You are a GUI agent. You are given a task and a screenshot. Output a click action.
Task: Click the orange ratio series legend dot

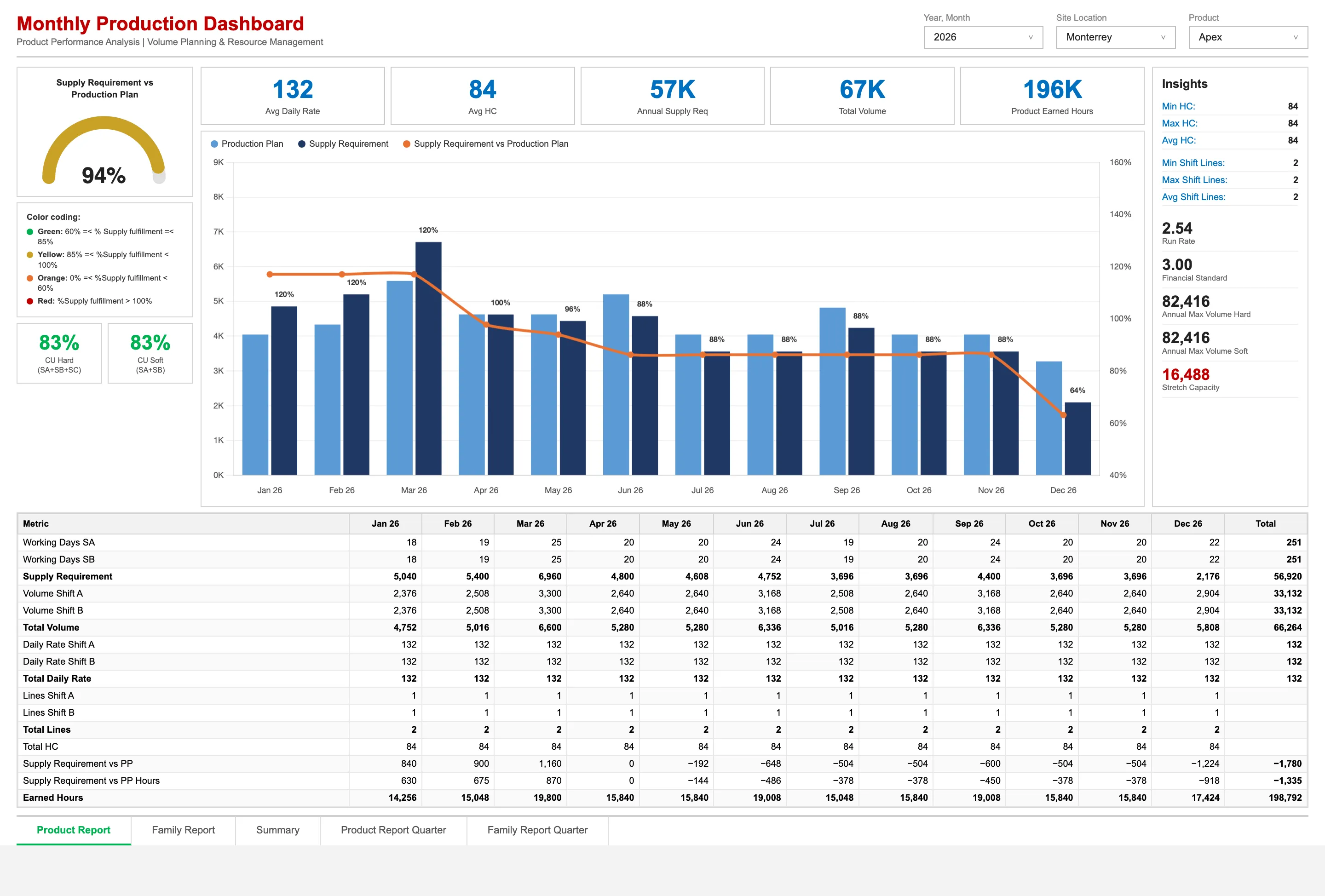click(x=407, y=144)
